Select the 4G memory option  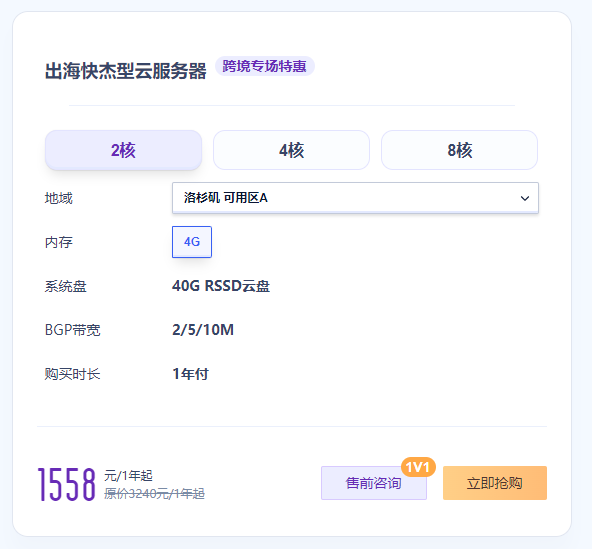[x=192, y=242]
